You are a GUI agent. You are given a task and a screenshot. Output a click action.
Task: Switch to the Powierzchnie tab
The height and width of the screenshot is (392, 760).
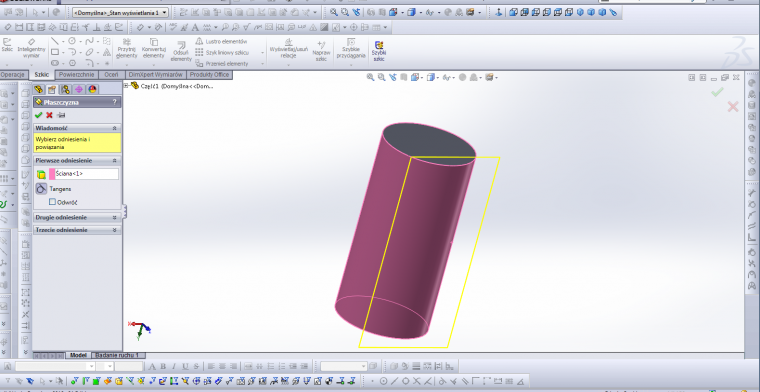tap(76, 75)
